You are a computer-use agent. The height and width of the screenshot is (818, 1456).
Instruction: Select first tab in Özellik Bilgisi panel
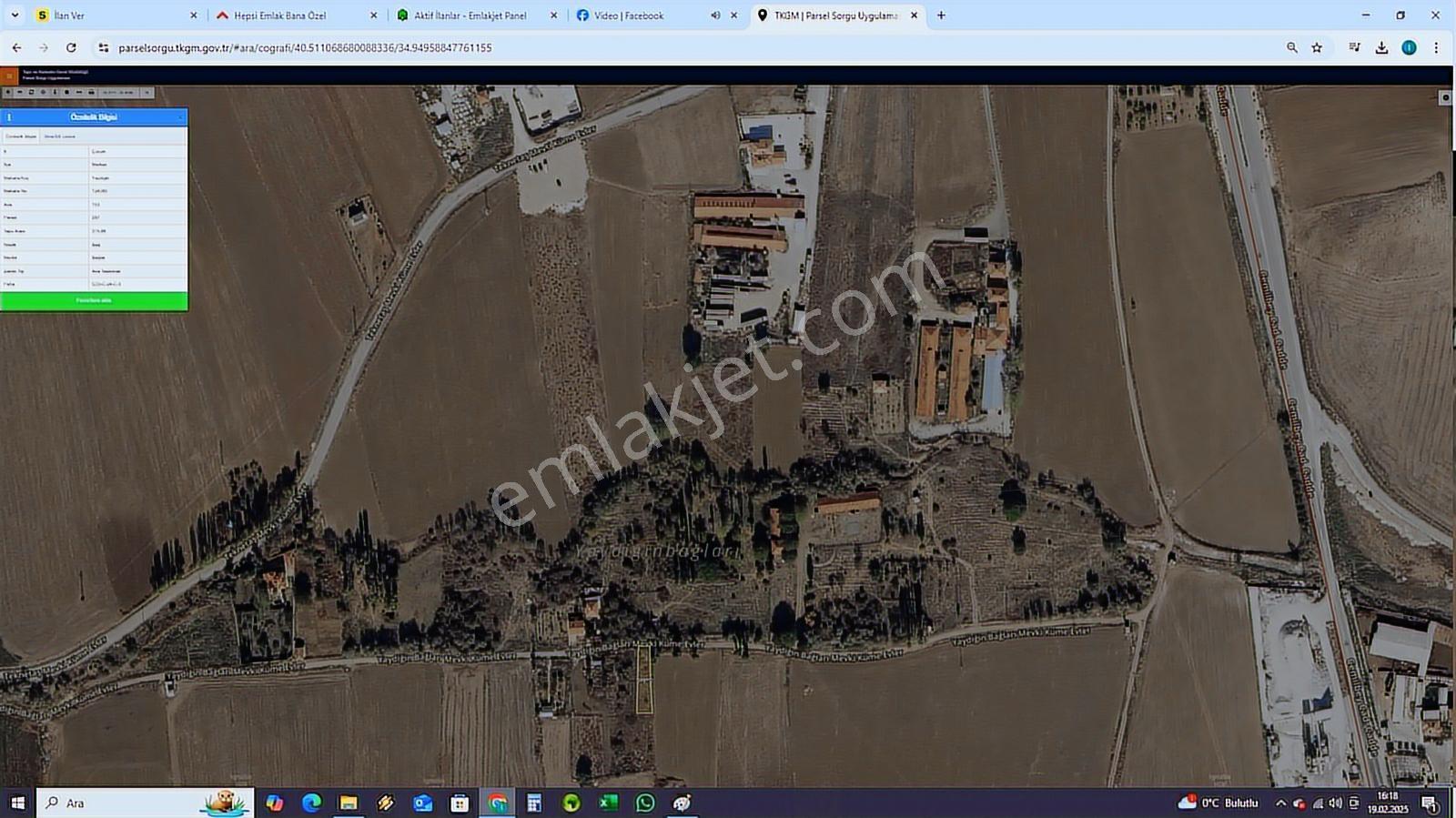tap(21, 136)
